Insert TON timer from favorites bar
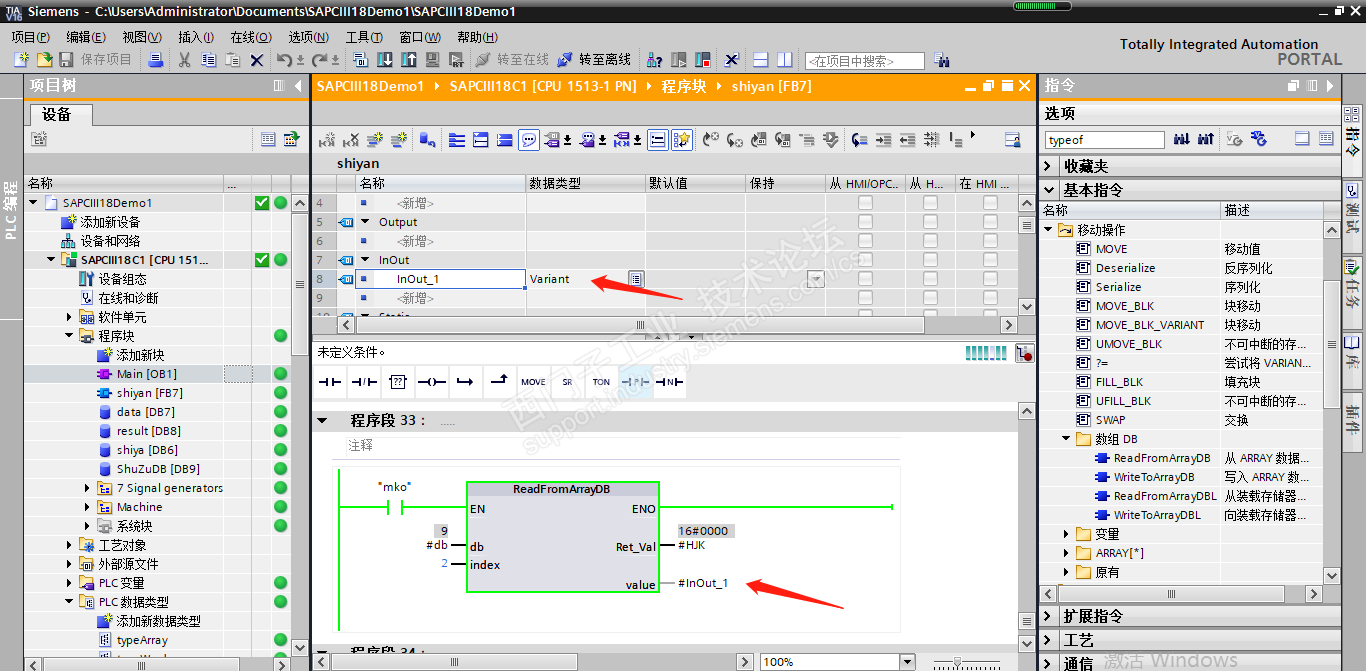The image size is (1366, 671). pos(601,382)
